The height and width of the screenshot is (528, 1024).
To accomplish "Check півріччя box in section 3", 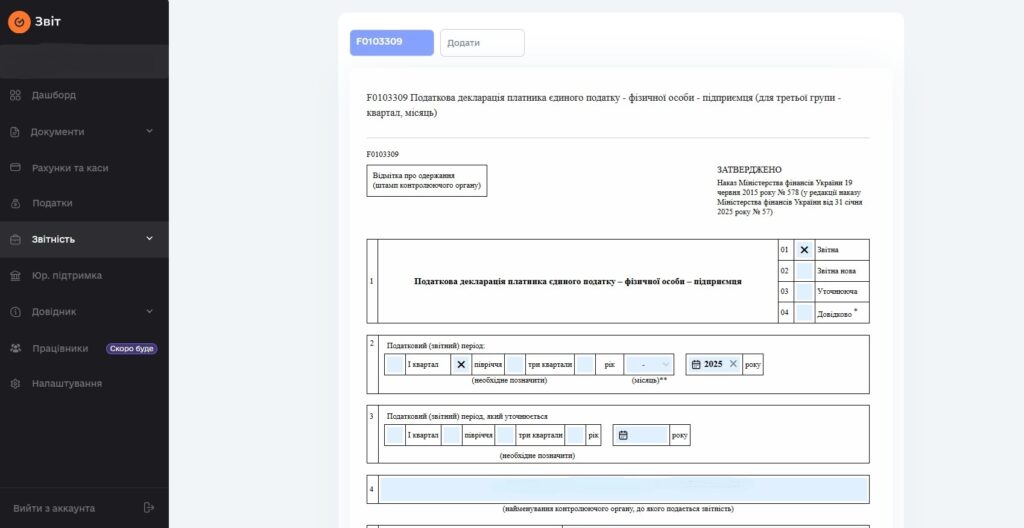I will (x=451, y=435).
